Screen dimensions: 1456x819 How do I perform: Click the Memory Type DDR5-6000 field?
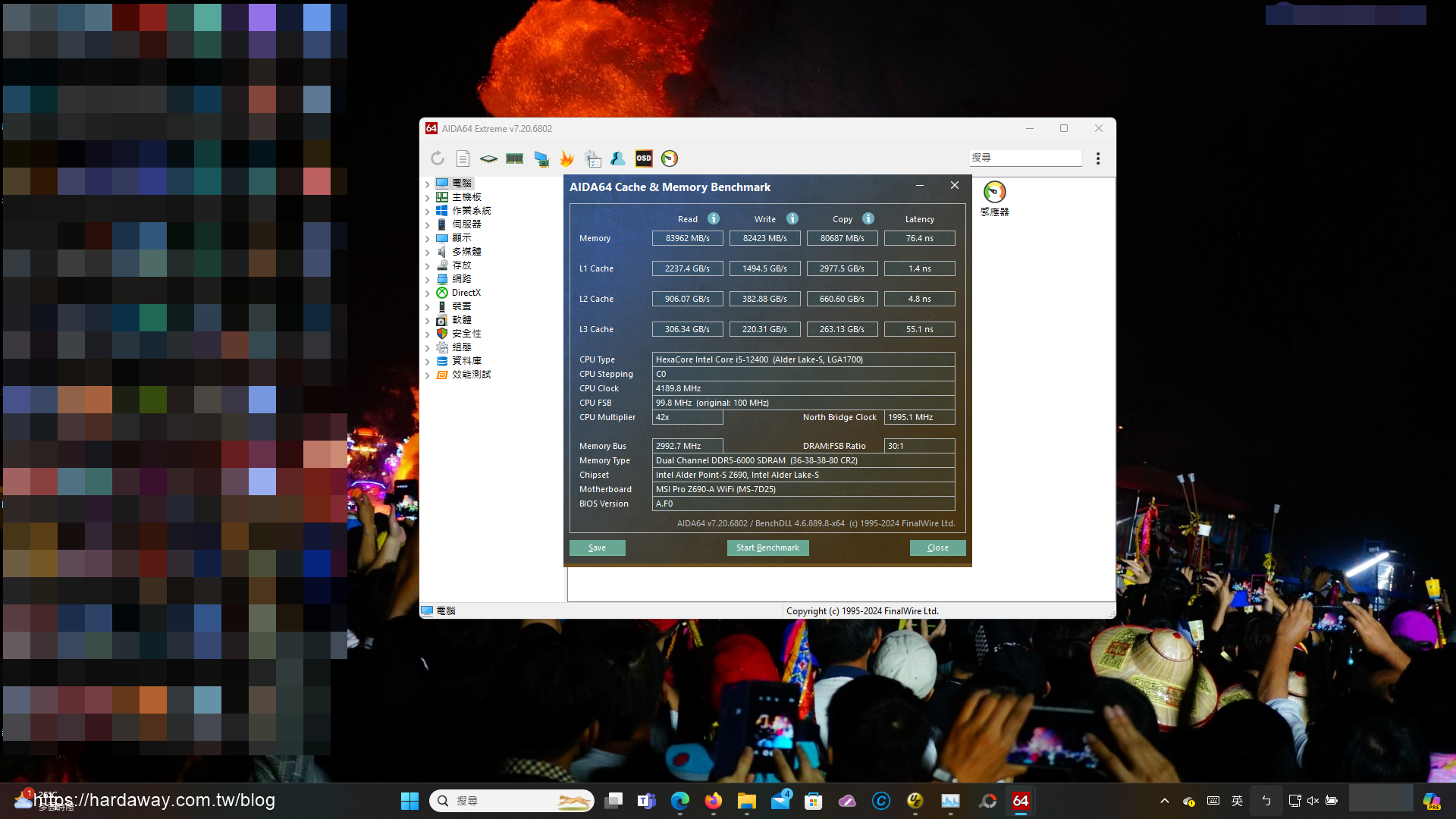coord(803,460)
